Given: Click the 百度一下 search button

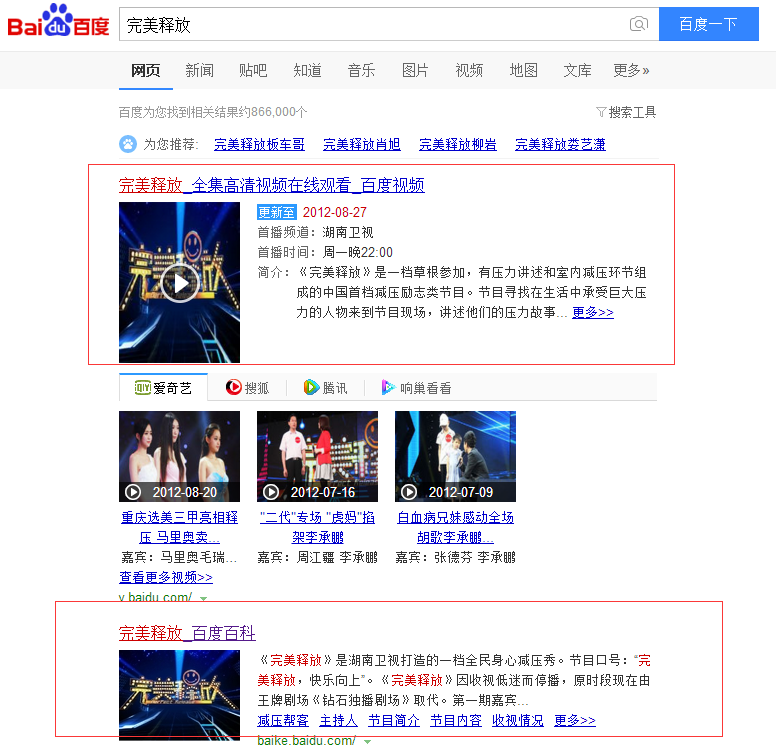Looking at the screenshot, I should point(708,24).
